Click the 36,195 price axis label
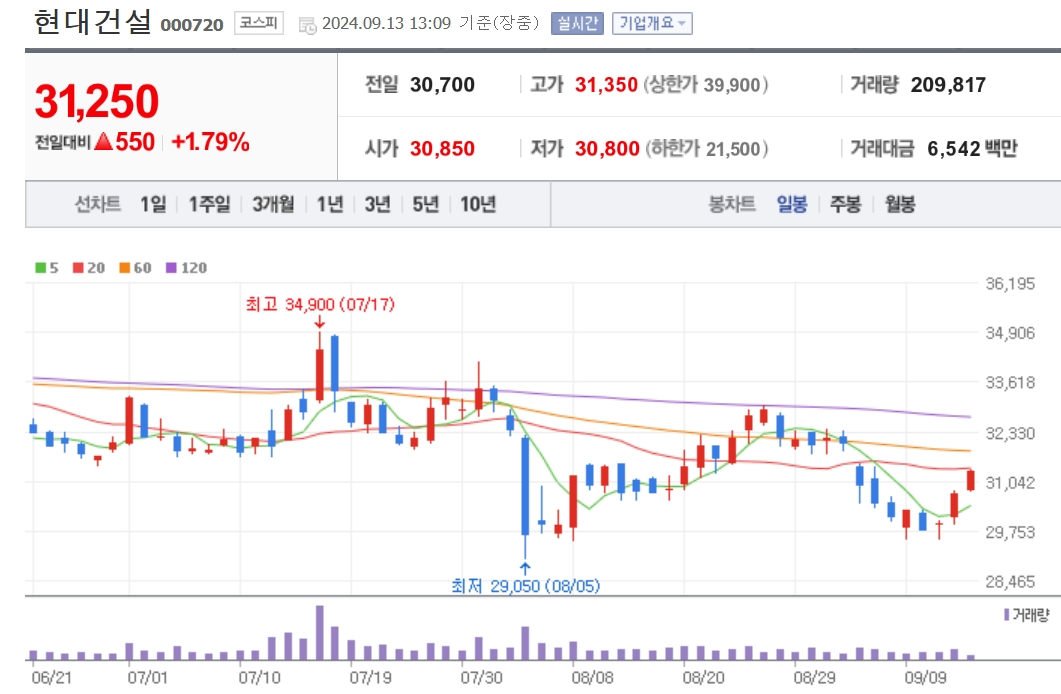 (x=1010, y=284)
